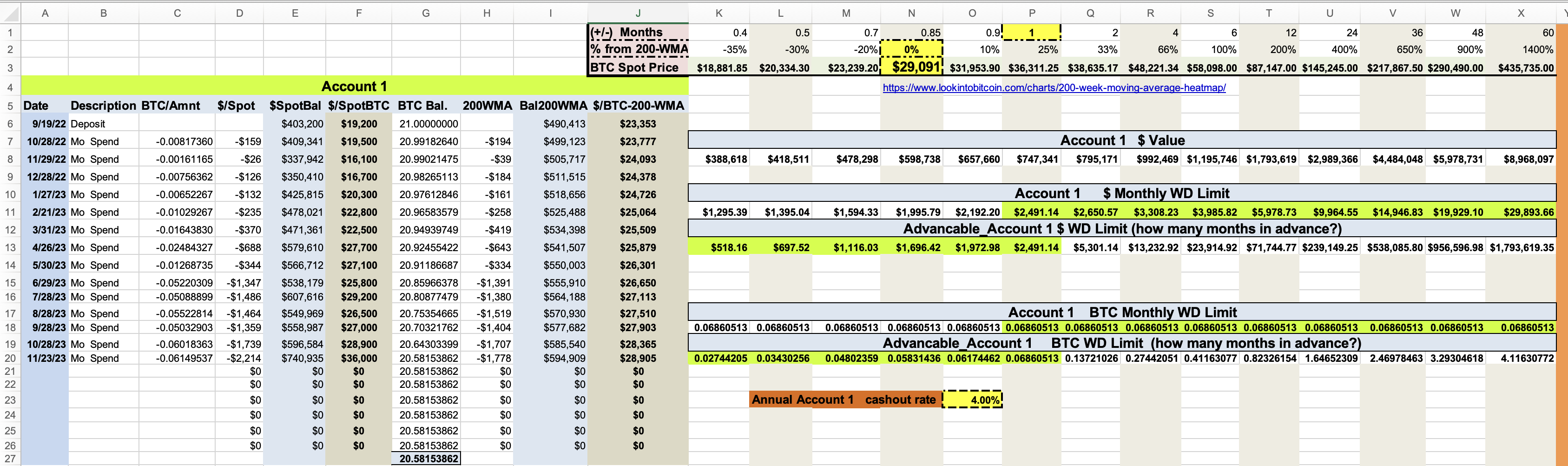Screen dimensions: 1568x466
Task: Select the 'Account 1 $ Monthly WD Limit' banner
Action: tap(1122, 193)
